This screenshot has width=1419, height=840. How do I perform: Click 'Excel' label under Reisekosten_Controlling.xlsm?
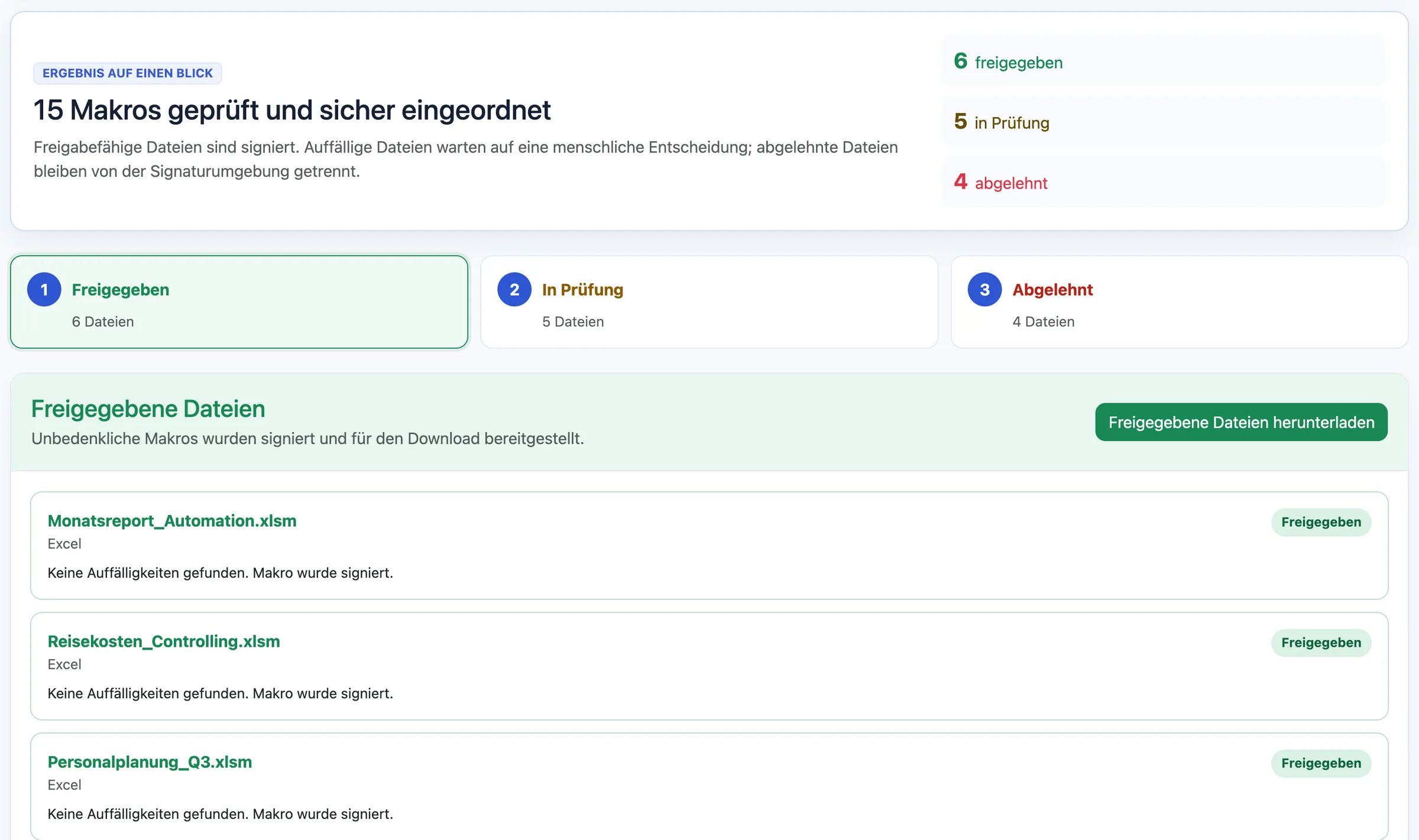point(64,664)
